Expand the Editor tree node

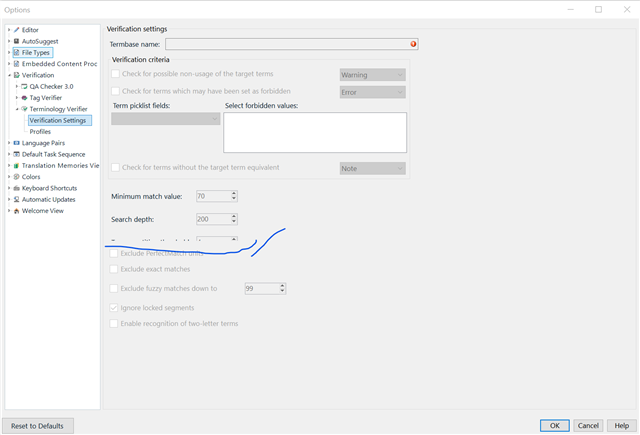pos(9,30)
